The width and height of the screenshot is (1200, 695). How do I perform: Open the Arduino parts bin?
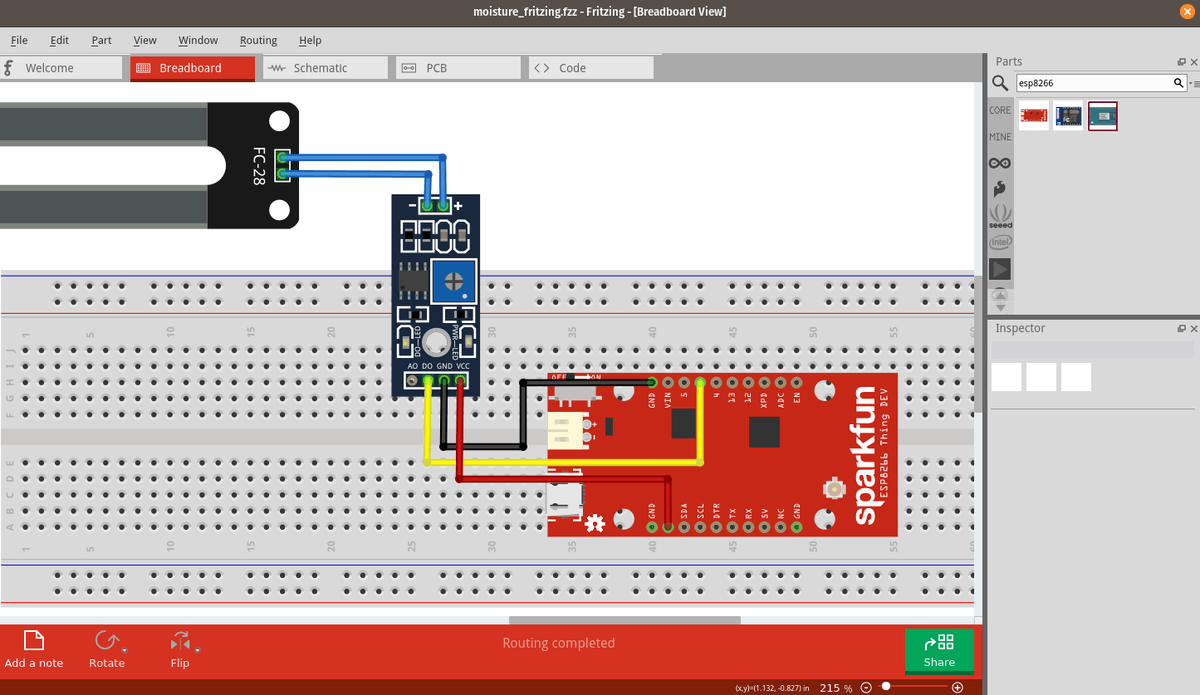(1000, 162)
